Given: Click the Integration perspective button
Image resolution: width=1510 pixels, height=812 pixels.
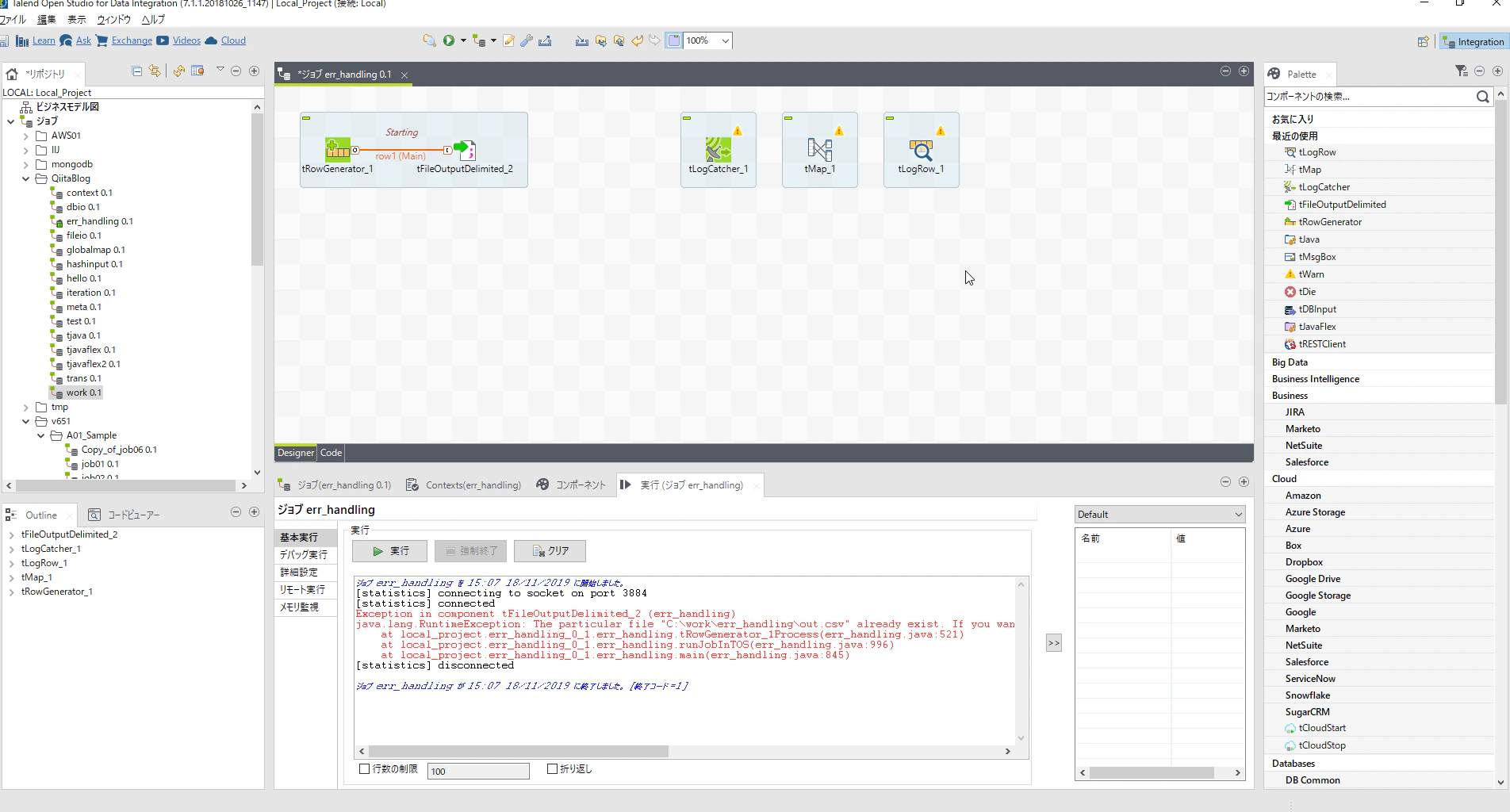Looking at the screenshot, I should [1473, 42].
